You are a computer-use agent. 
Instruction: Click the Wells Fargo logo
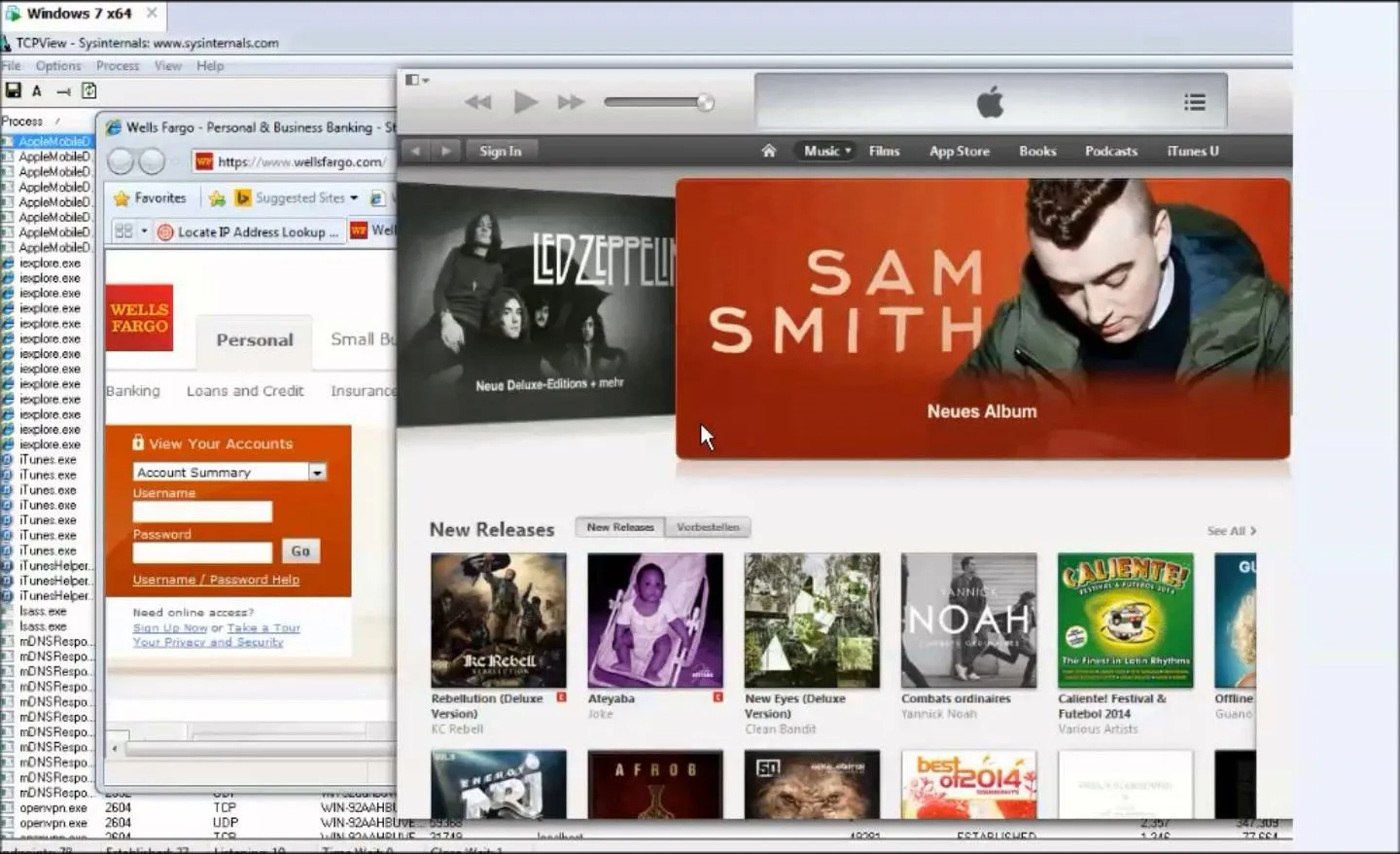tap(139, 317)
